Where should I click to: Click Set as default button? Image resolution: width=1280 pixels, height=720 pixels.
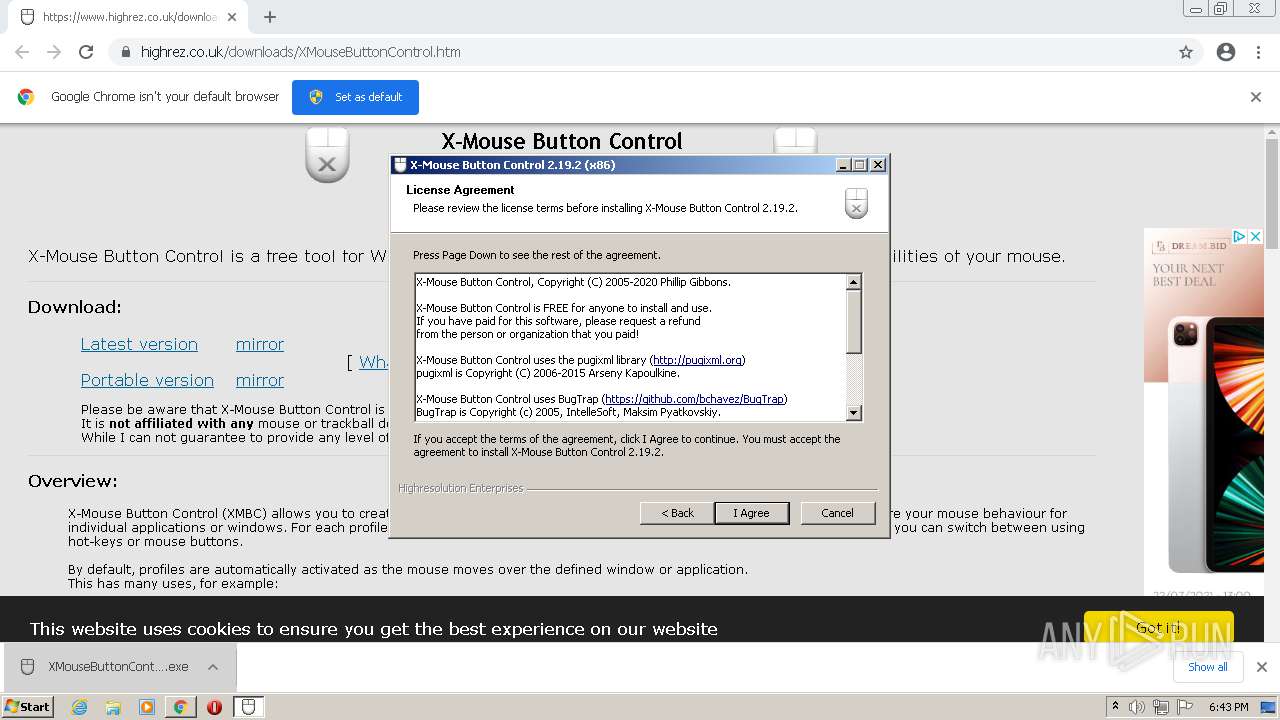tap(355, 97)
